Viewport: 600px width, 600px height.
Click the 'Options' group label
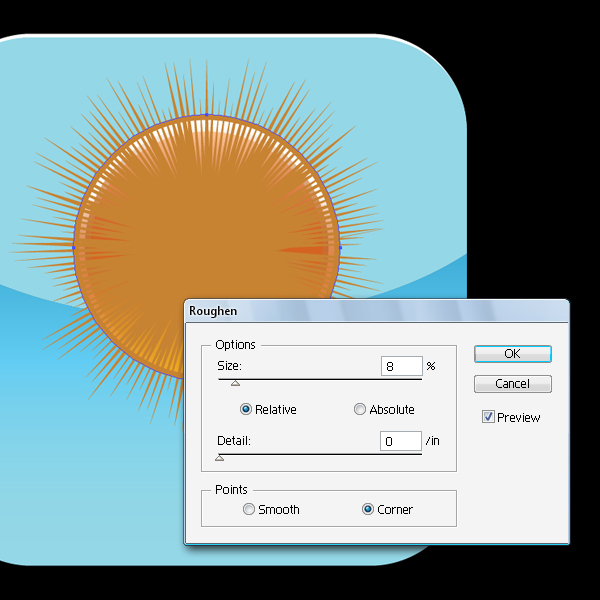(235, 344)
